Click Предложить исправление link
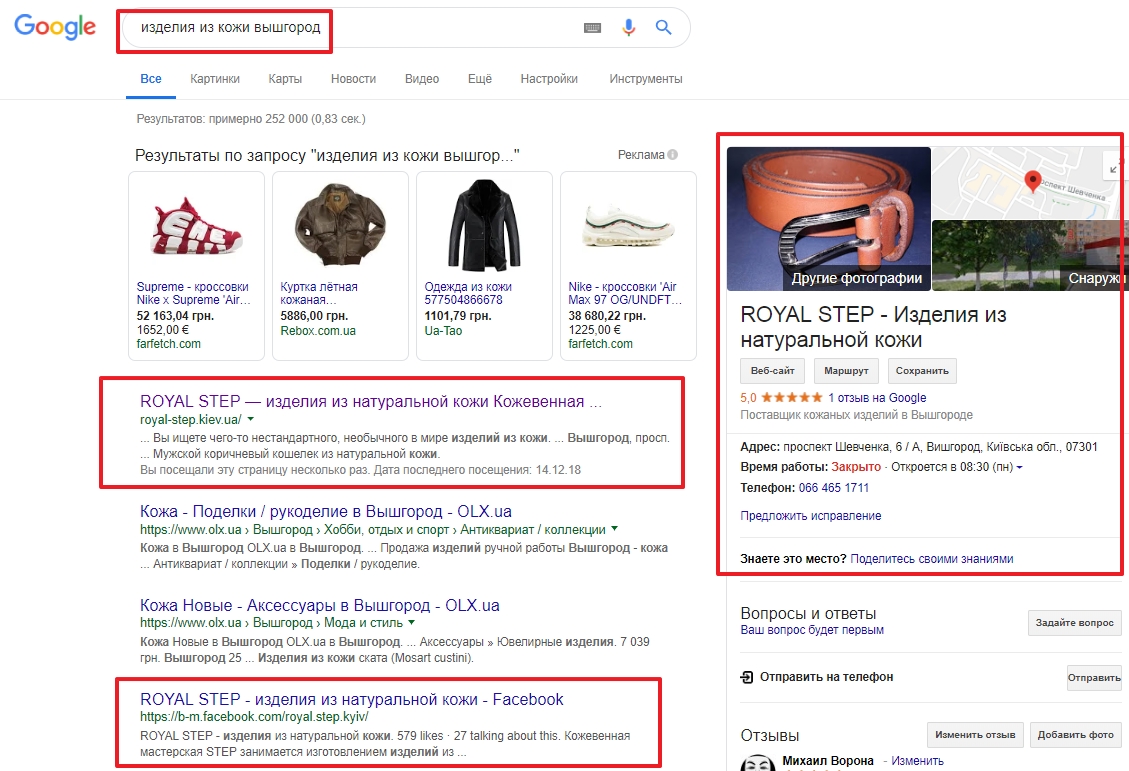The height and width of the screenshot is (771, 1129). (x=811, y=515)
